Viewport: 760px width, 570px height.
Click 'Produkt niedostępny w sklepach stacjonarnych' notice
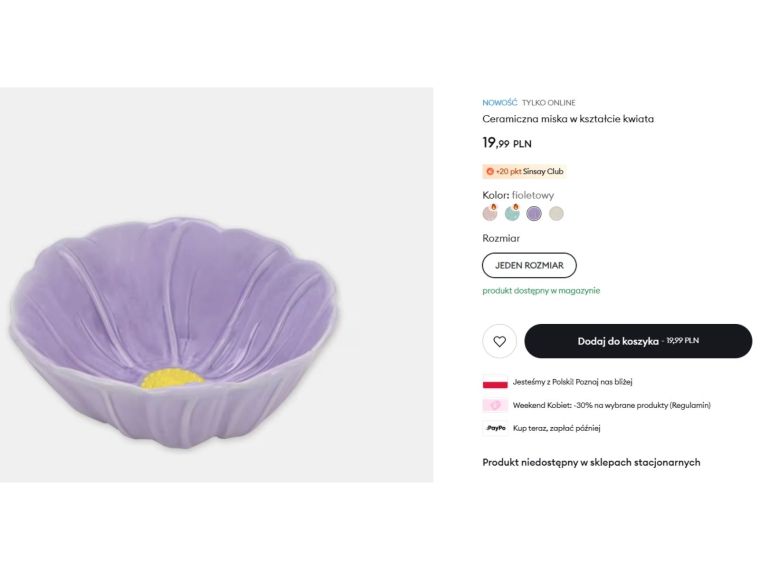coord(591,462)
